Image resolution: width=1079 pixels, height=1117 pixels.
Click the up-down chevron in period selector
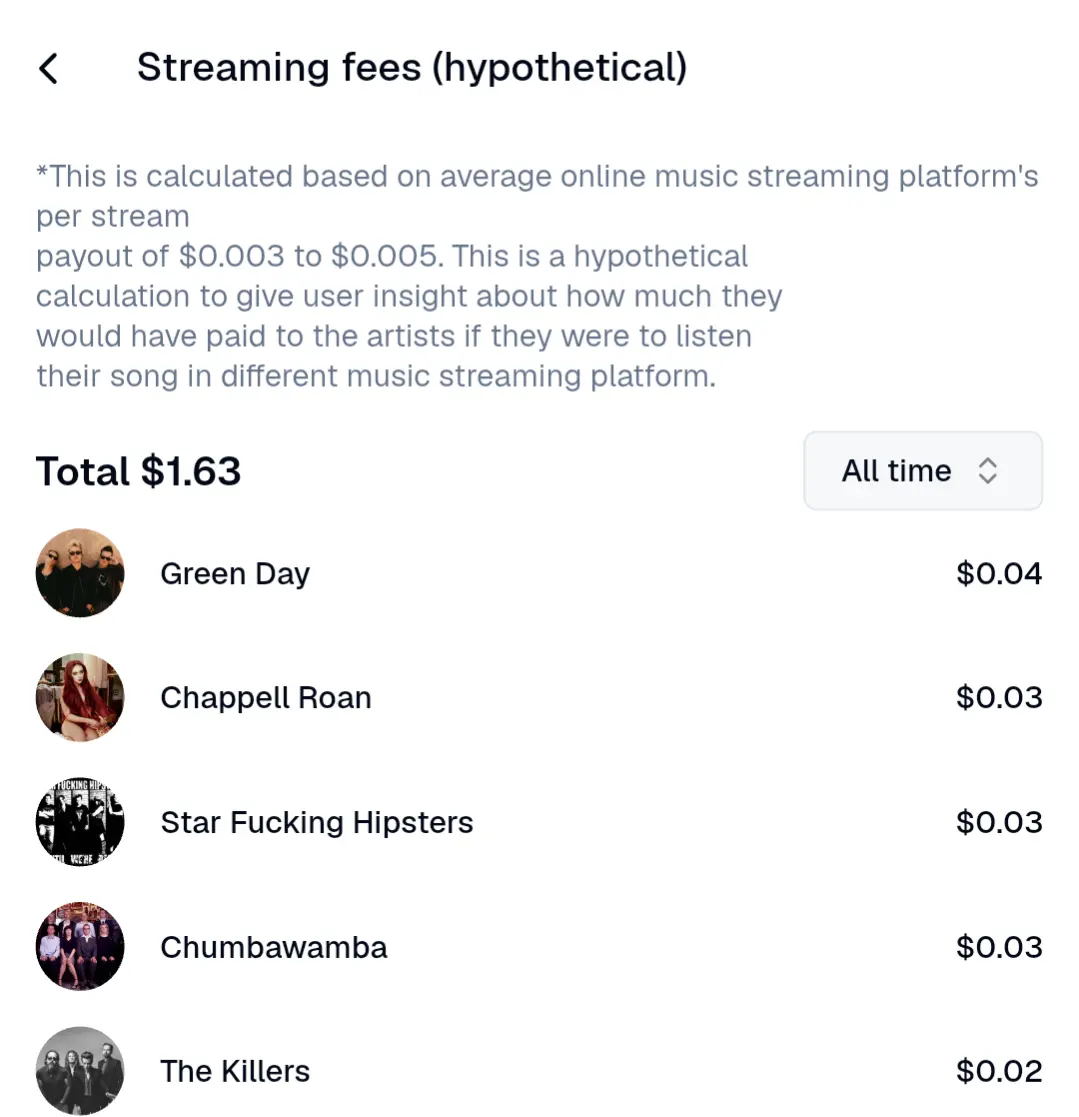(x=987, y=471)
